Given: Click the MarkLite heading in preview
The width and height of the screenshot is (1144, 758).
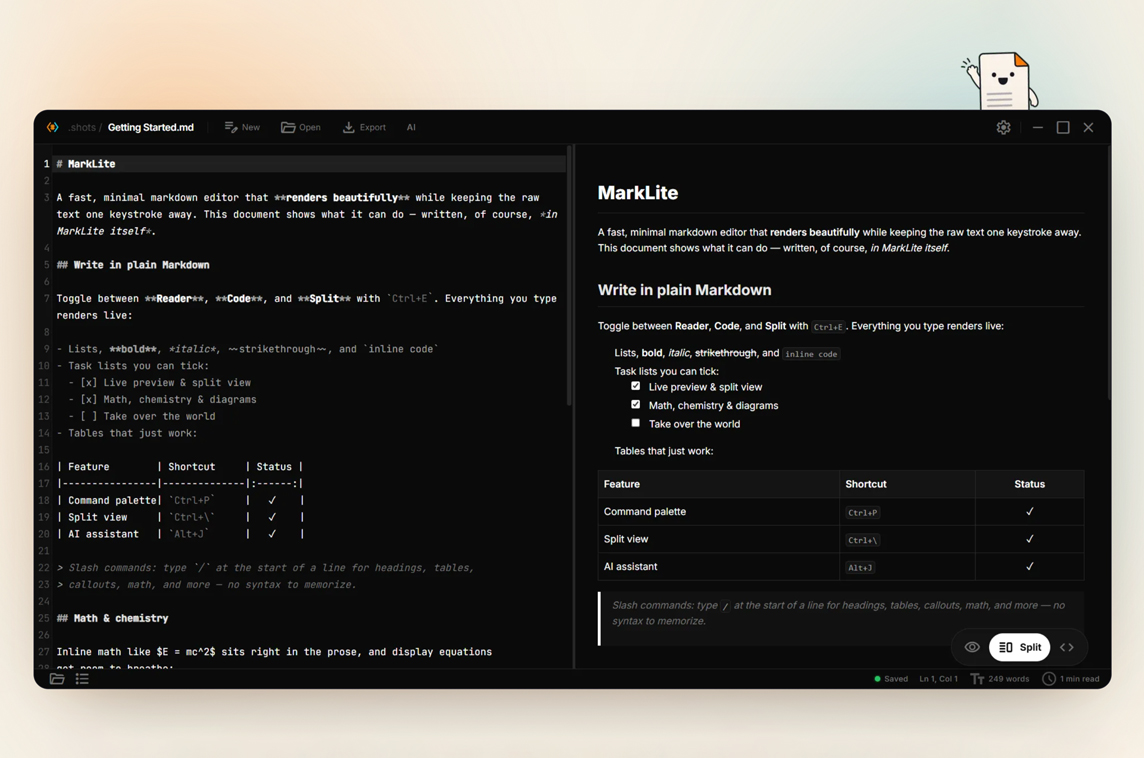Looking at the screenshot, I should point(638,193).
